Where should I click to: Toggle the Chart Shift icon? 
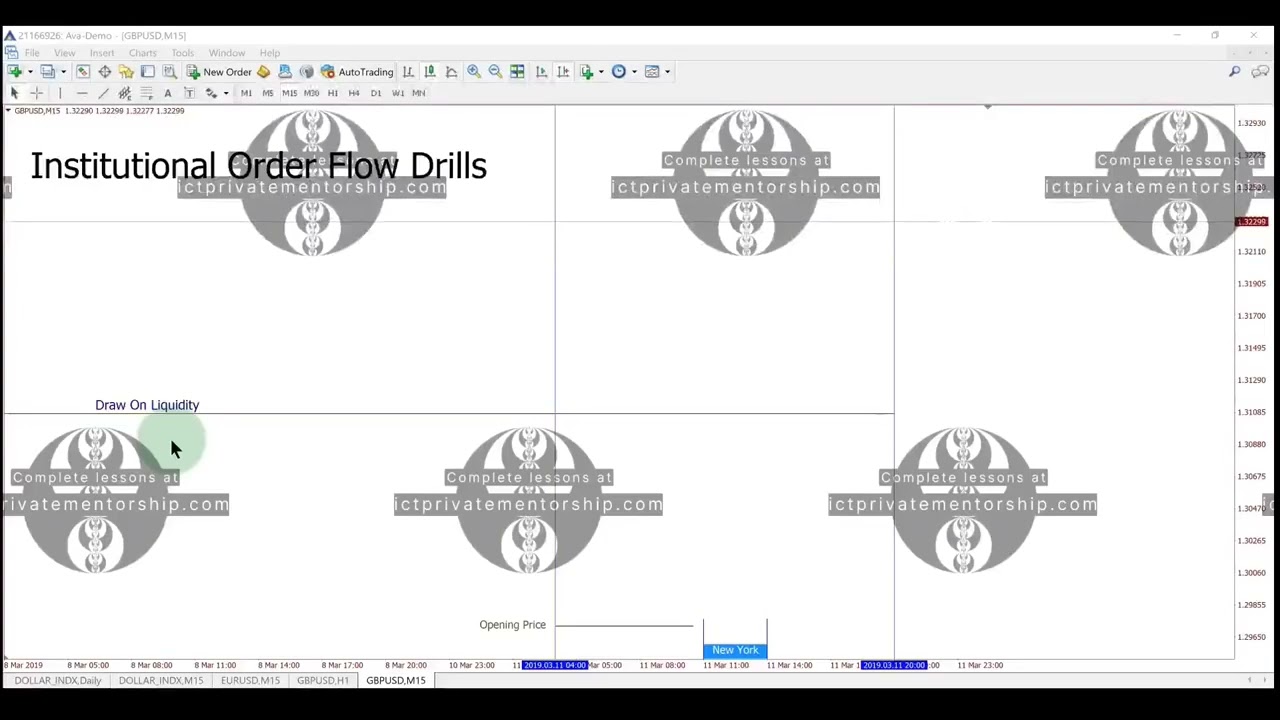click(563, 72)
